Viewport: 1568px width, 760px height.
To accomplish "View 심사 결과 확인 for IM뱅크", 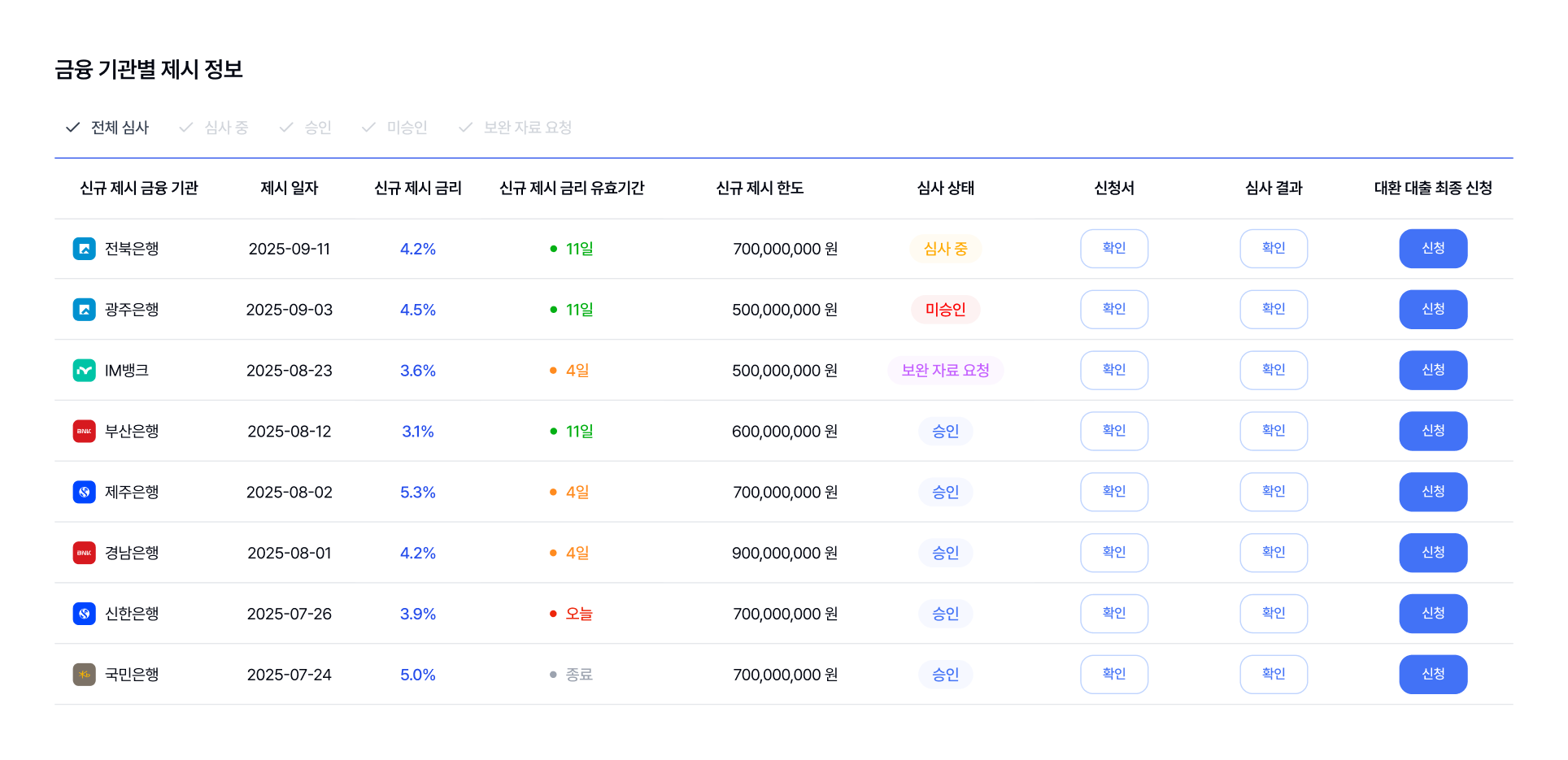I will point(1273,371).
